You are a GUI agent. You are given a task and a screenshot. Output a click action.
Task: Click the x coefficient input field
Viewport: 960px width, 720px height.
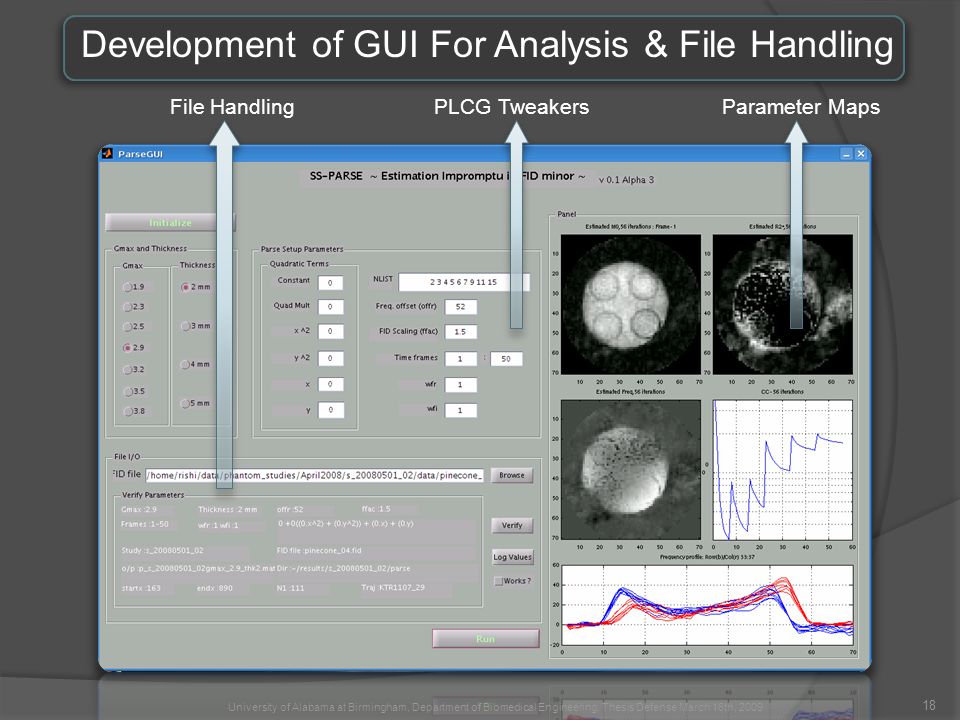(x=331, y=384)
